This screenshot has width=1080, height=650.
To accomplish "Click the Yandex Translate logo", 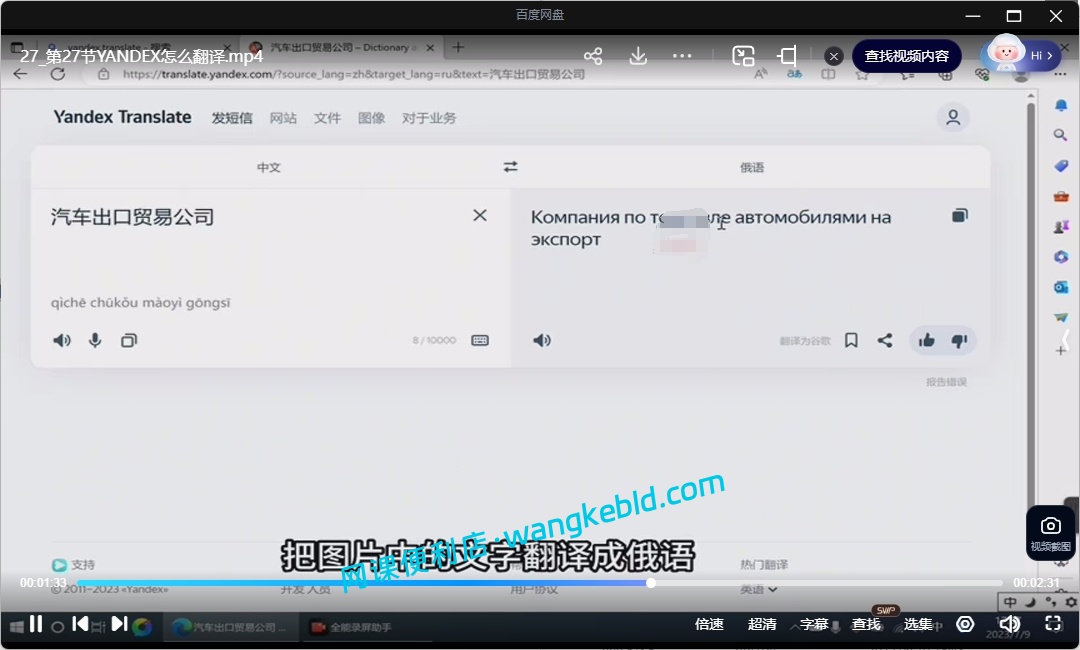I will (123, 117).
